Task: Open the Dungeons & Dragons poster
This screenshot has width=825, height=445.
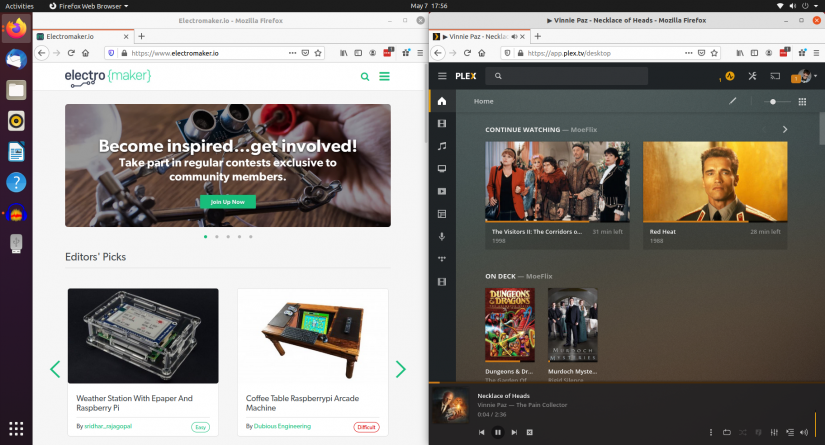Action: (510, 325)
